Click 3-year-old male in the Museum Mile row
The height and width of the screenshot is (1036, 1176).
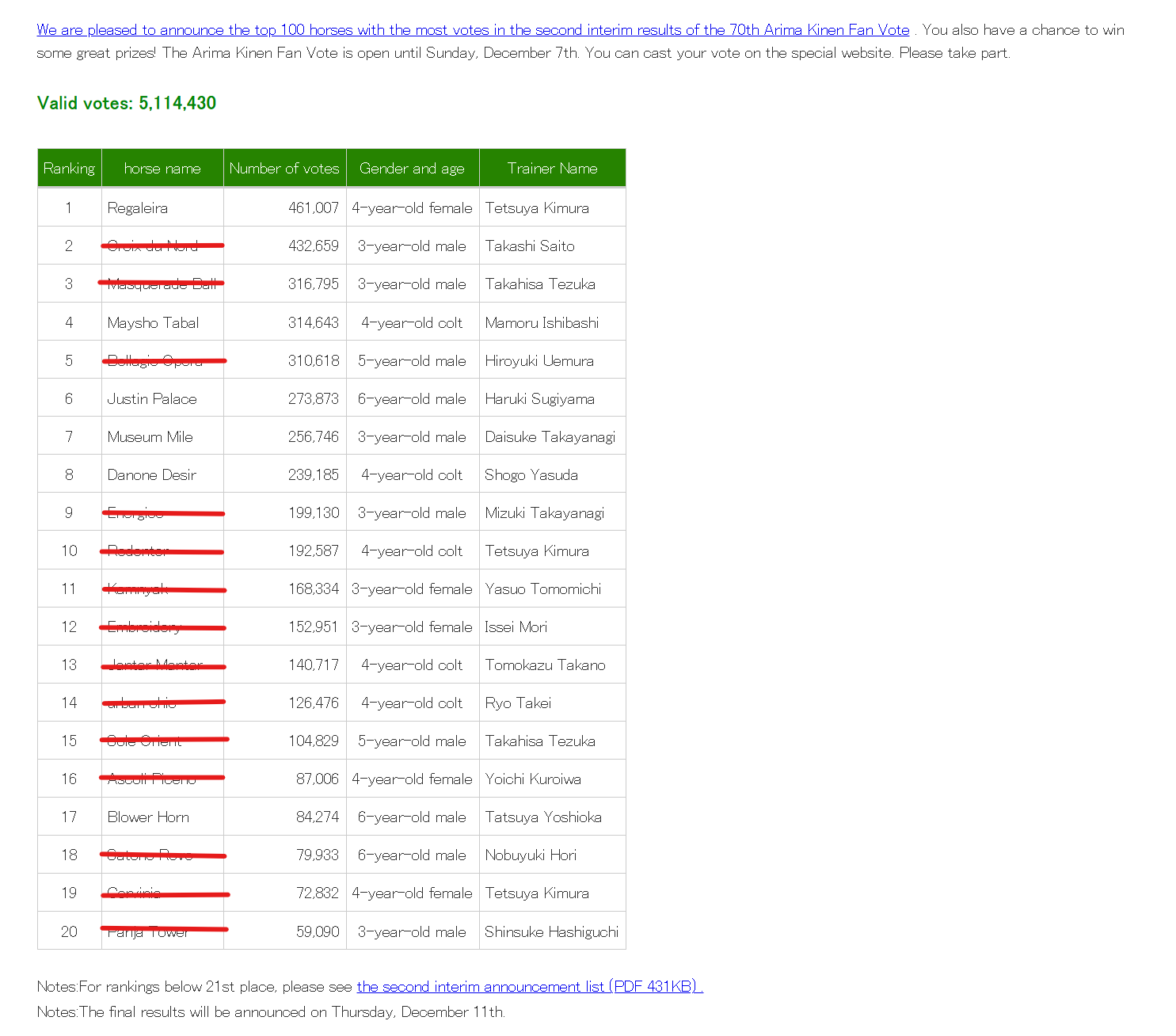coord(412,436)
